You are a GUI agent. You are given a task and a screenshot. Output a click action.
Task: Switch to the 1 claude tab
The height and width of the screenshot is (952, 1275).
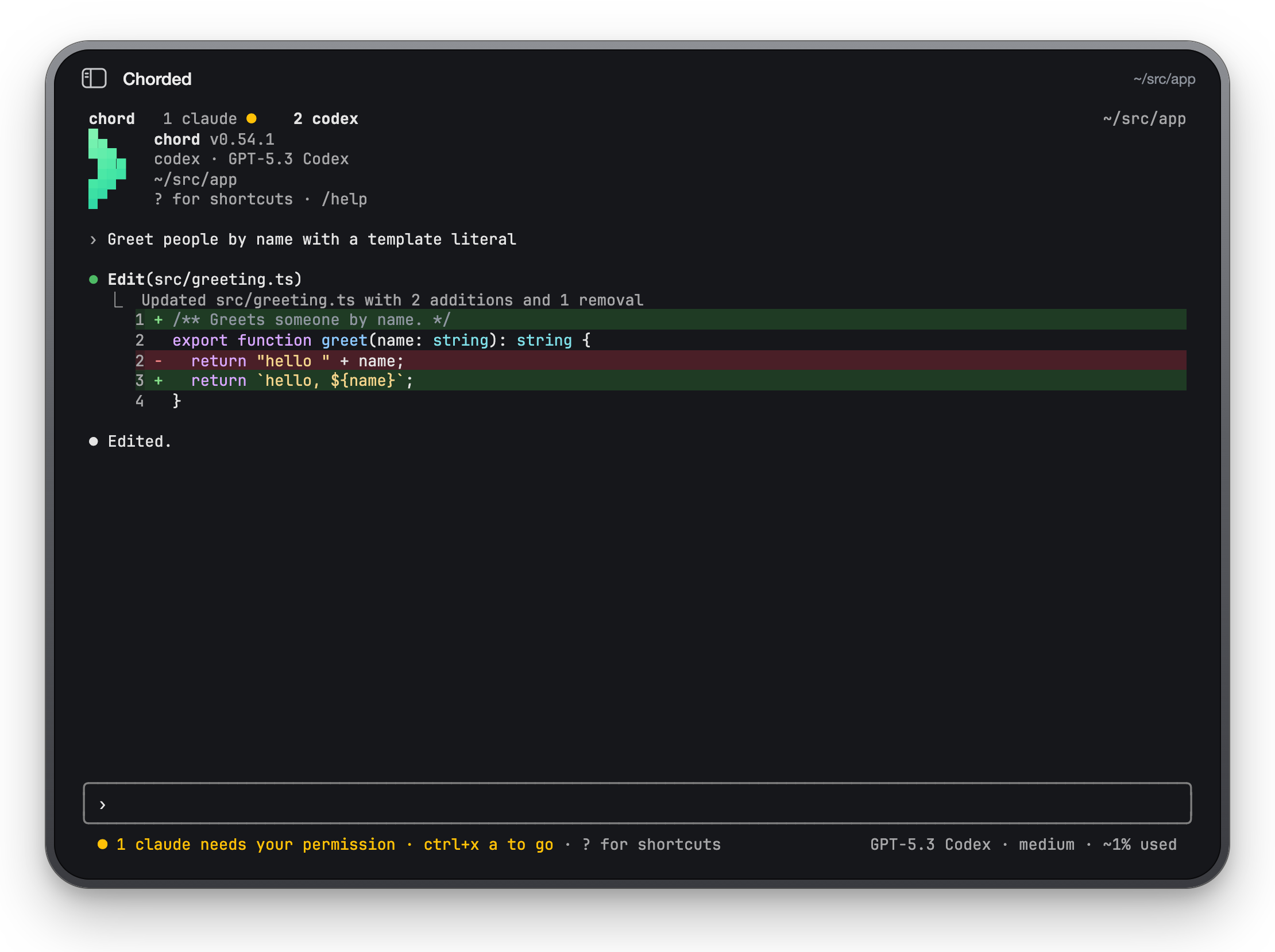209,119
